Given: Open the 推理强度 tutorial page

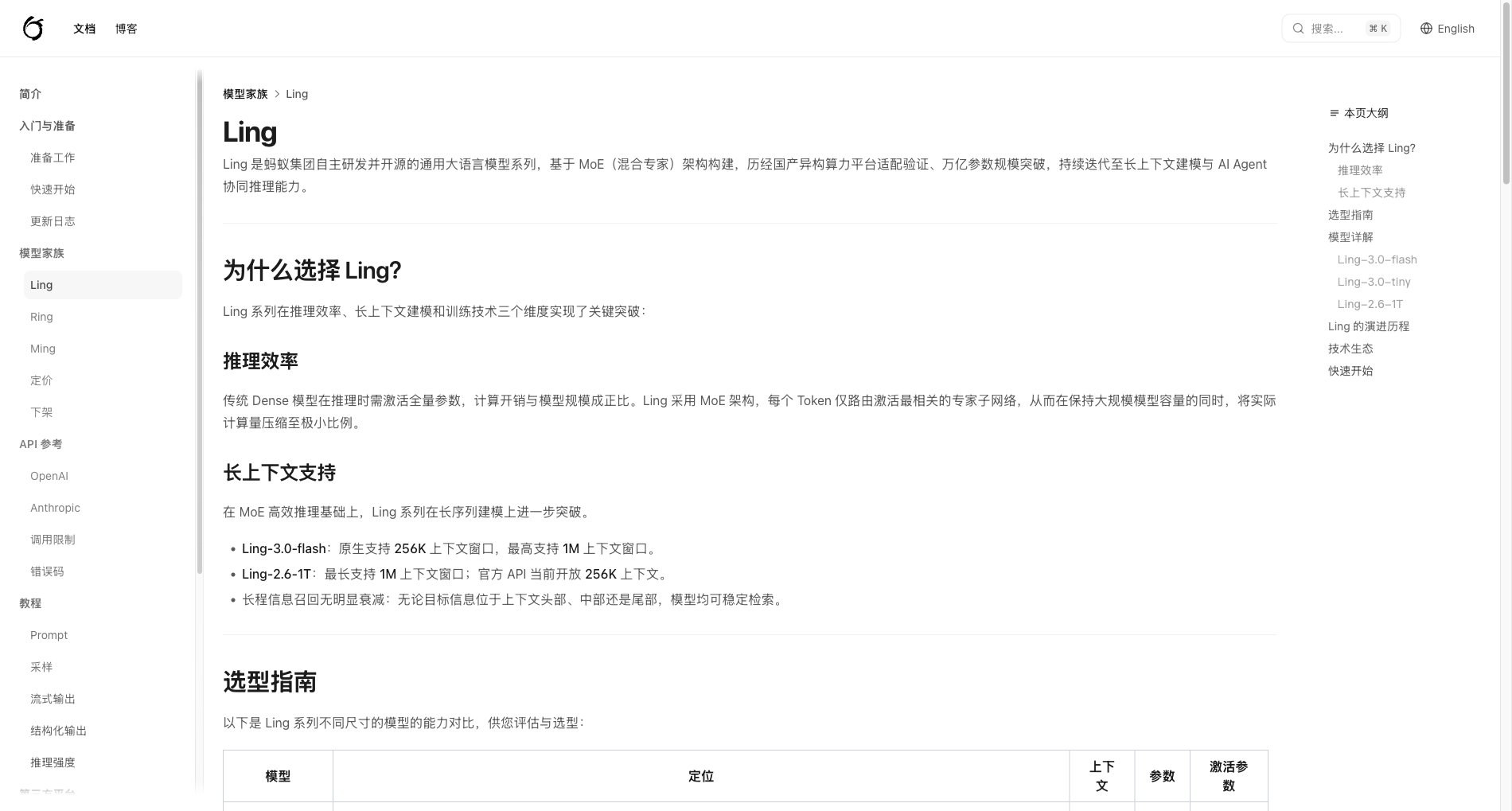Looking at the screenshot, I should [53, 762].
